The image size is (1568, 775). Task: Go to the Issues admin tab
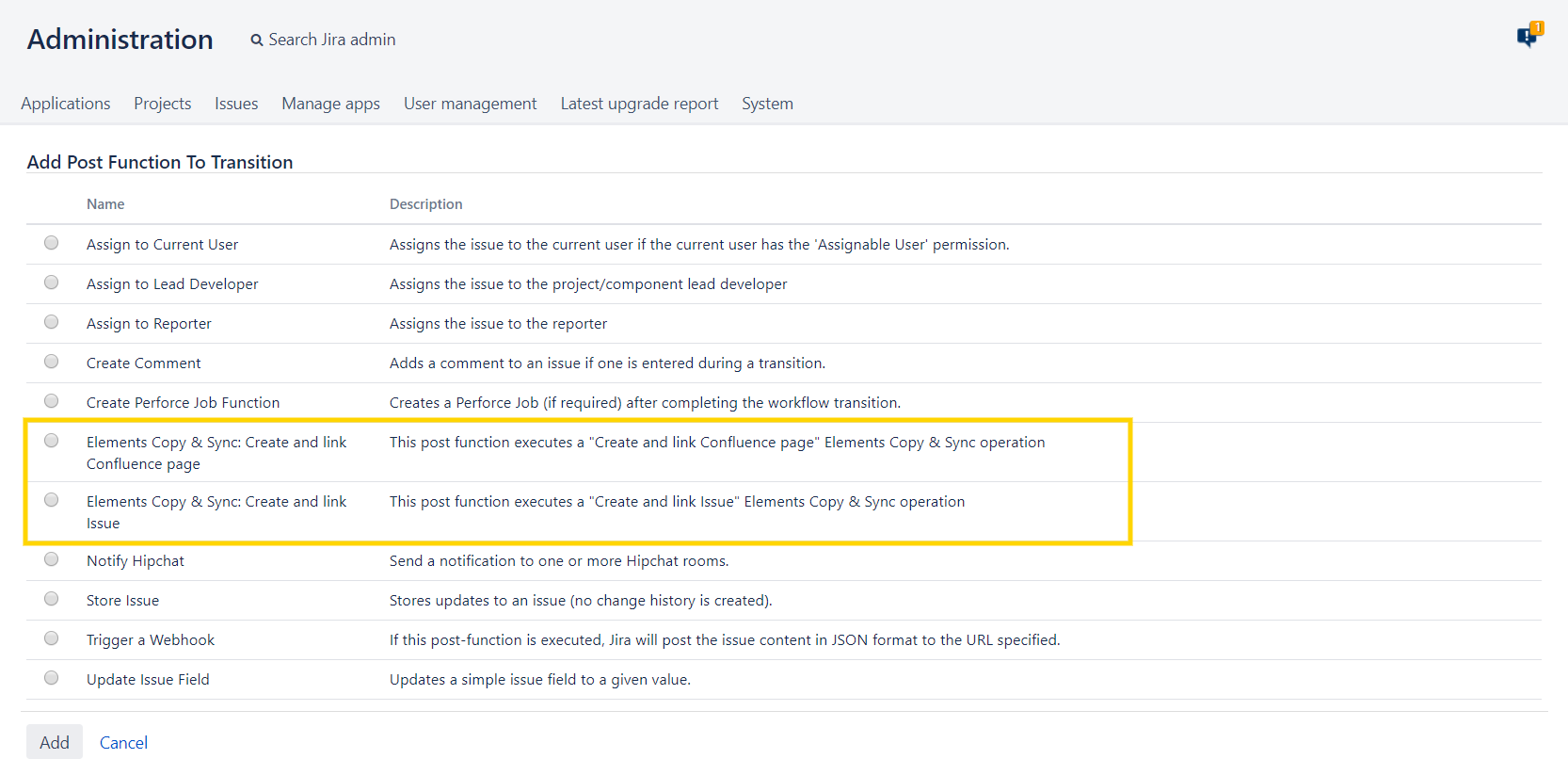tap(236, 104)
